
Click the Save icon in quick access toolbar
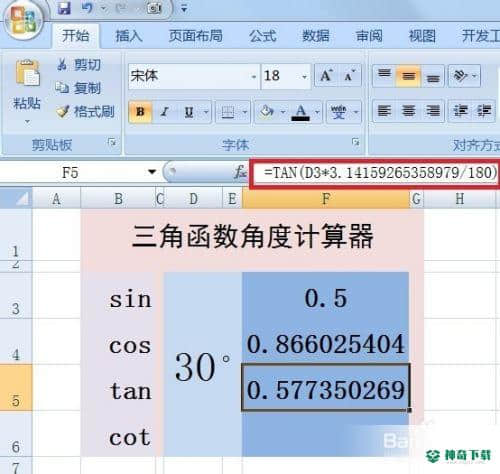[x=64, y=8]
